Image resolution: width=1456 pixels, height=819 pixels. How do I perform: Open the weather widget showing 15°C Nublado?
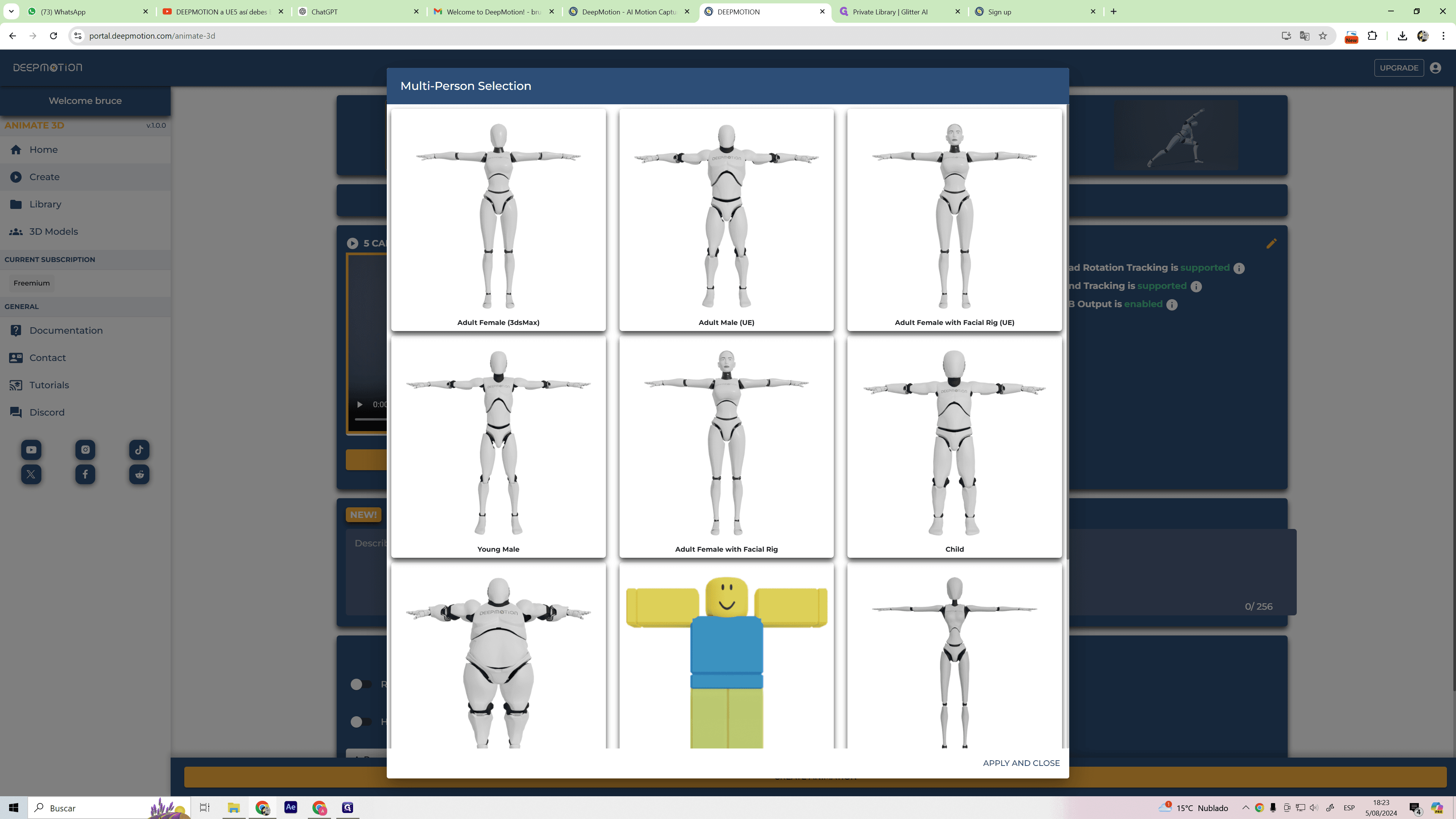pyautogui.click(x=1193, y=808)
